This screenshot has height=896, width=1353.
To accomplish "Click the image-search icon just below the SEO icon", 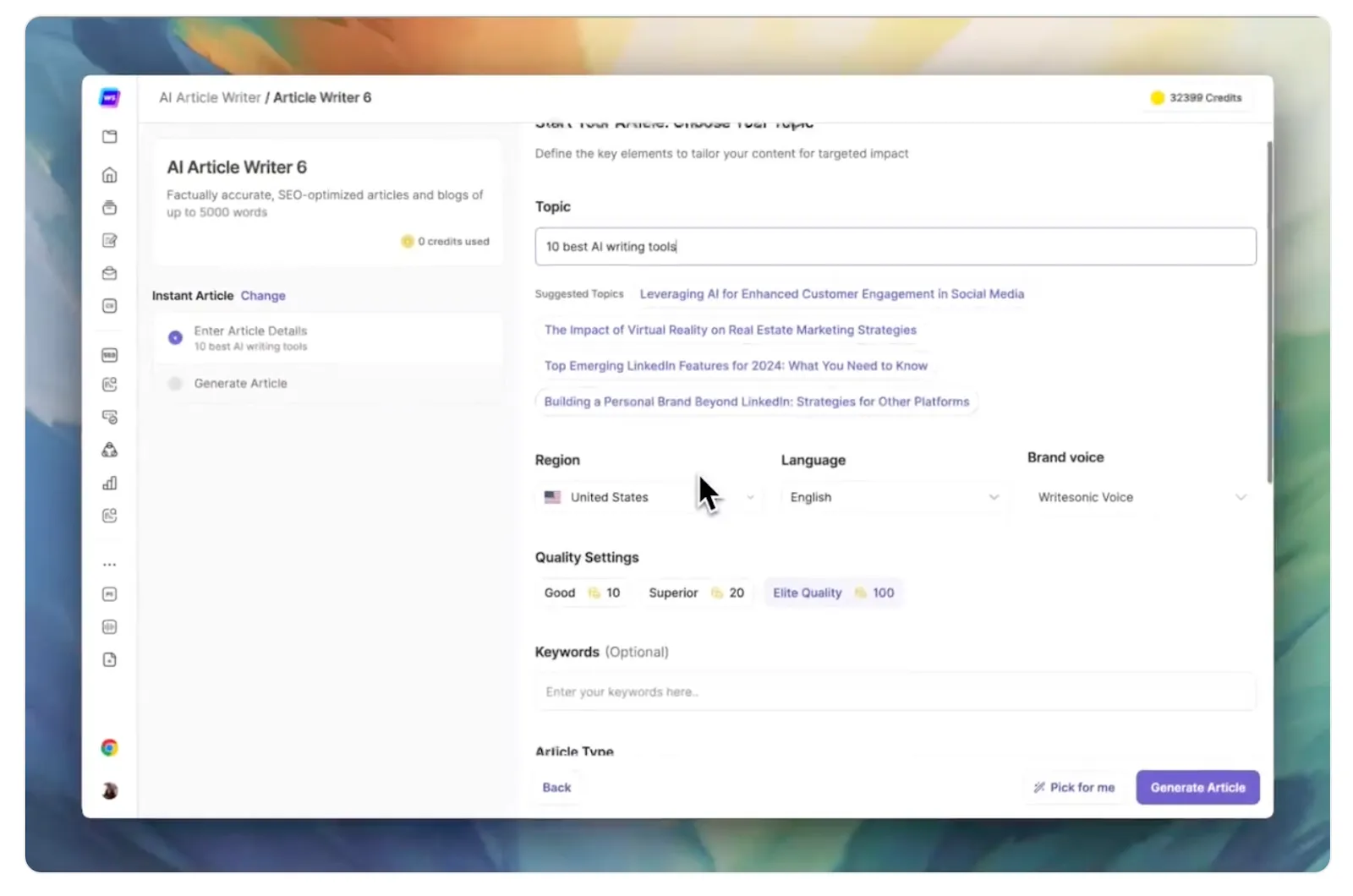I will click(110, 385).
